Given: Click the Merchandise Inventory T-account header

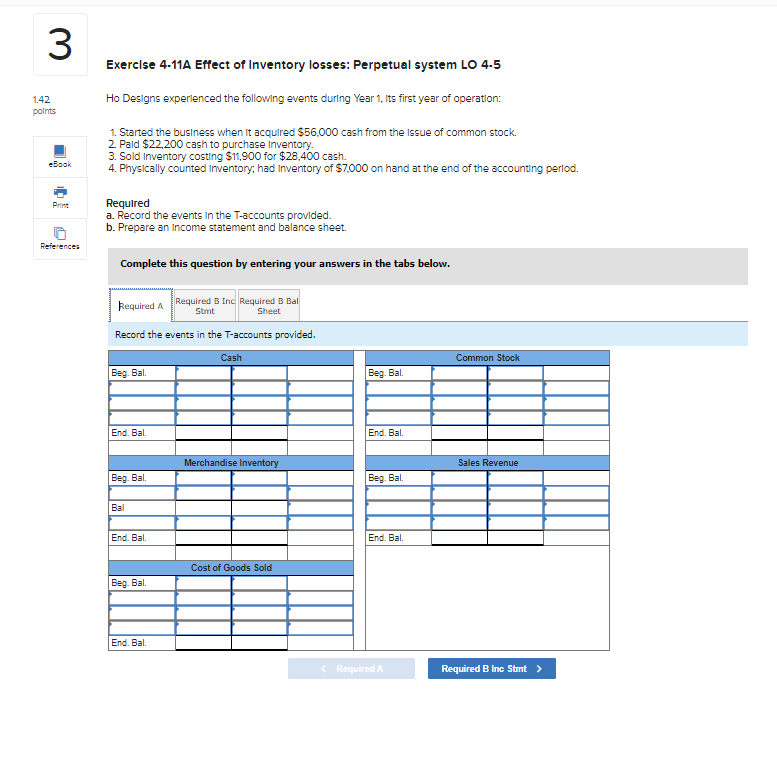Looking at the screenshot, I should [x=231, y=463].
